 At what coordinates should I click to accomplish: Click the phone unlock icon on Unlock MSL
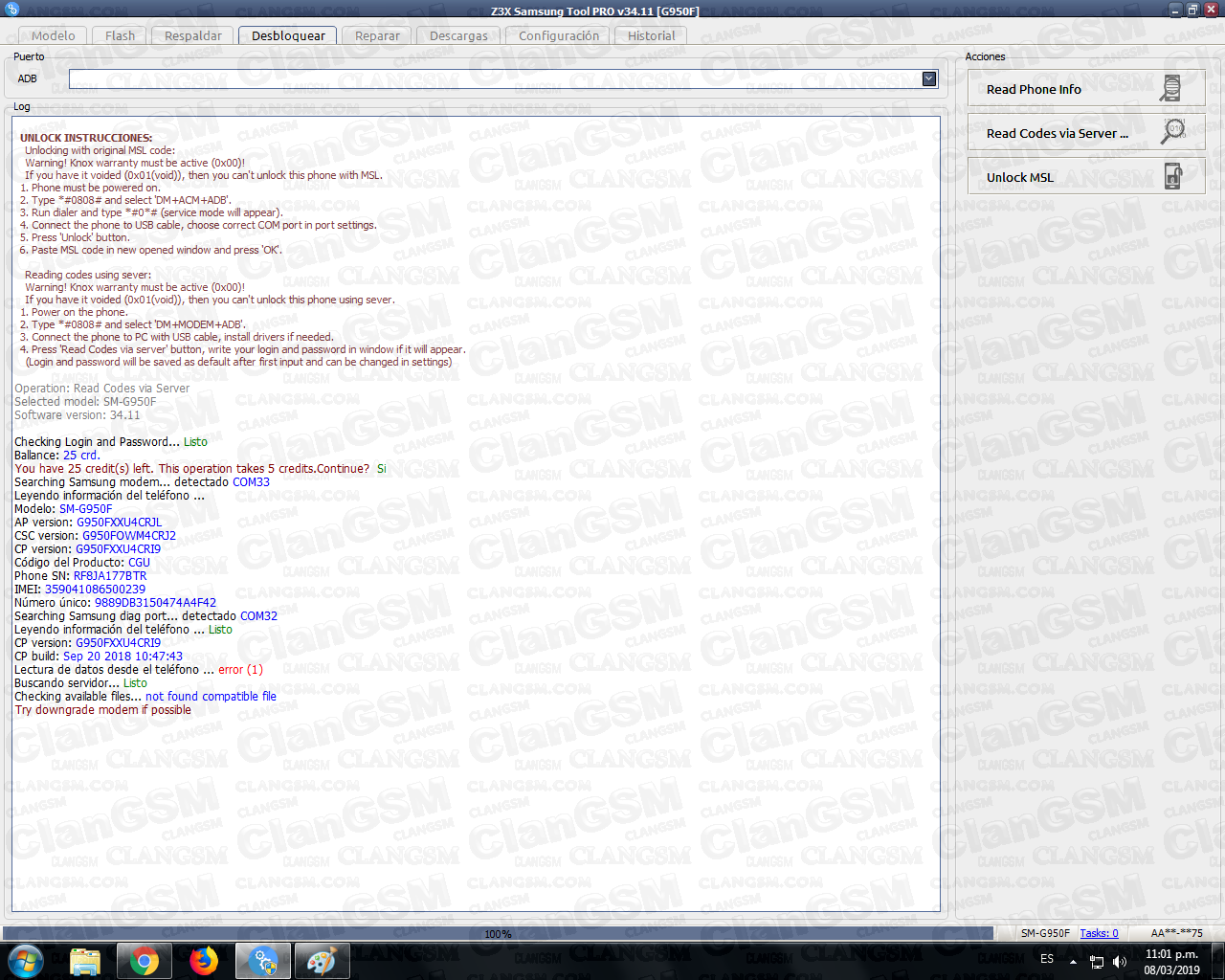pos(1171,176)
